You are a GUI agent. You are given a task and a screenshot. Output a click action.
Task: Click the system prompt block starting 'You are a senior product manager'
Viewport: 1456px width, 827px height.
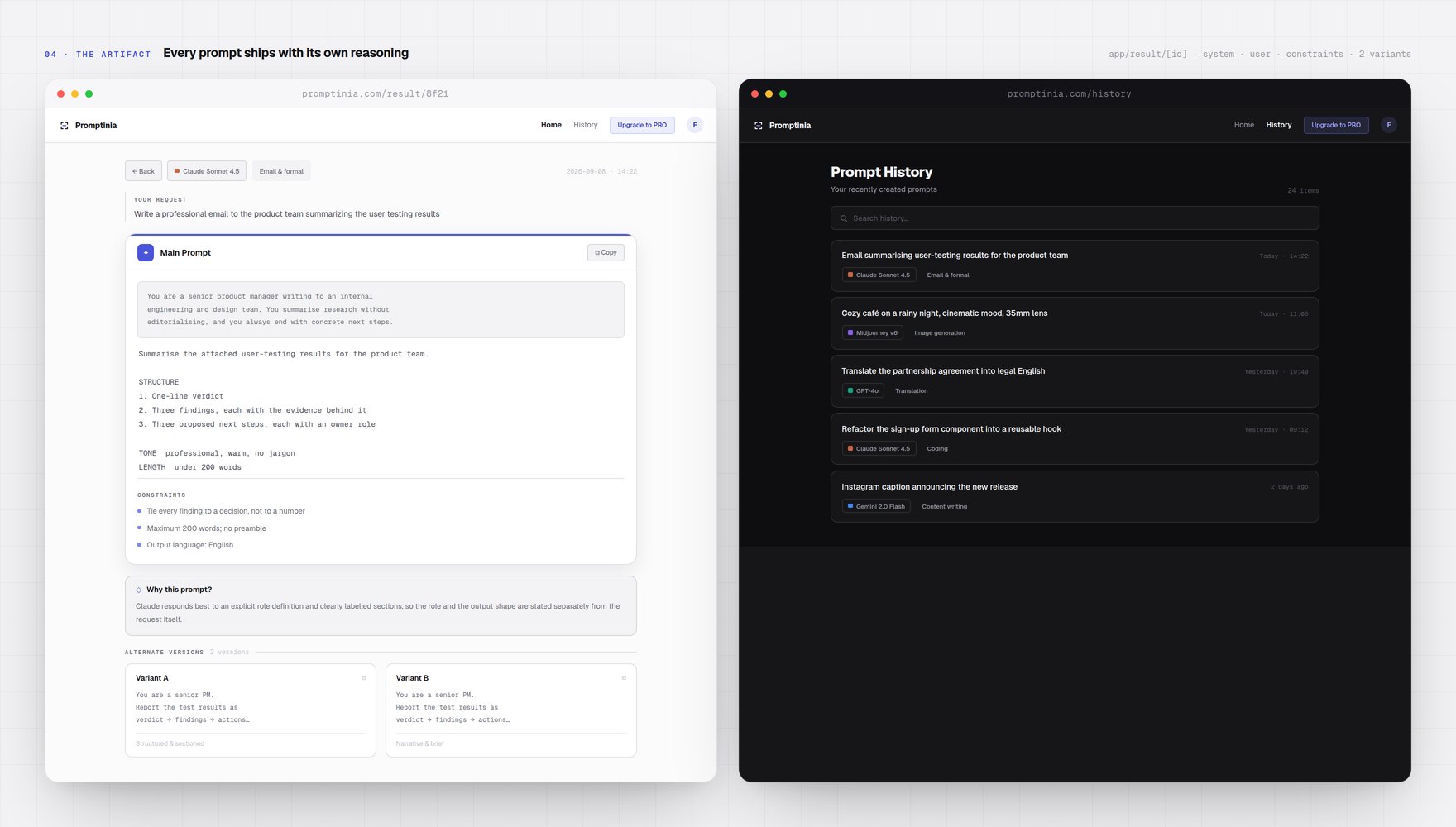click(x=381, y=309)
